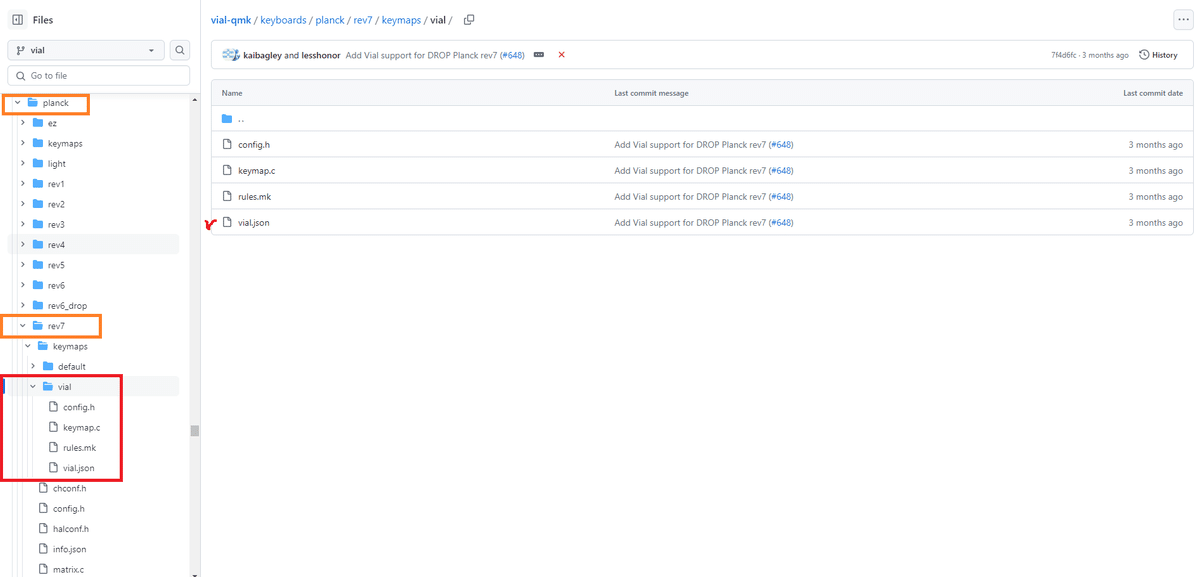This screenshot has width=1200, height=577.
Task: Go to planck breadcrumb link
Action: (330, 20)
